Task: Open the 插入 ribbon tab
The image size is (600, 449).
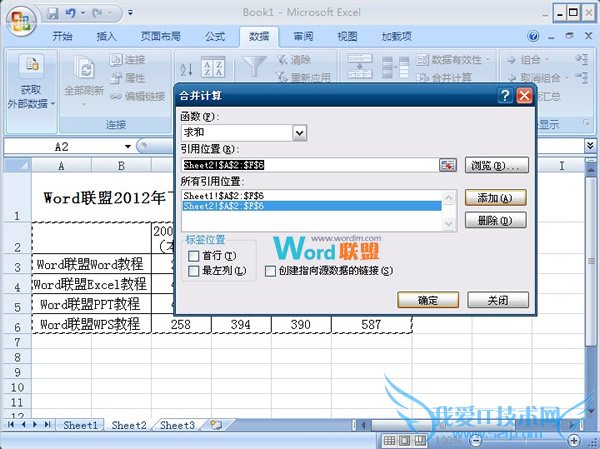Action: tap(106, 36)
